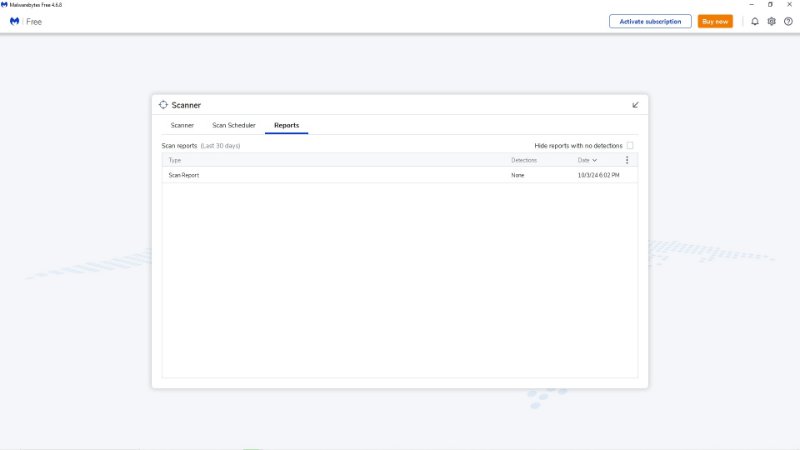Open the three-dot column options menu
This screenshot has height=450, width=800.
click(627, 160)
